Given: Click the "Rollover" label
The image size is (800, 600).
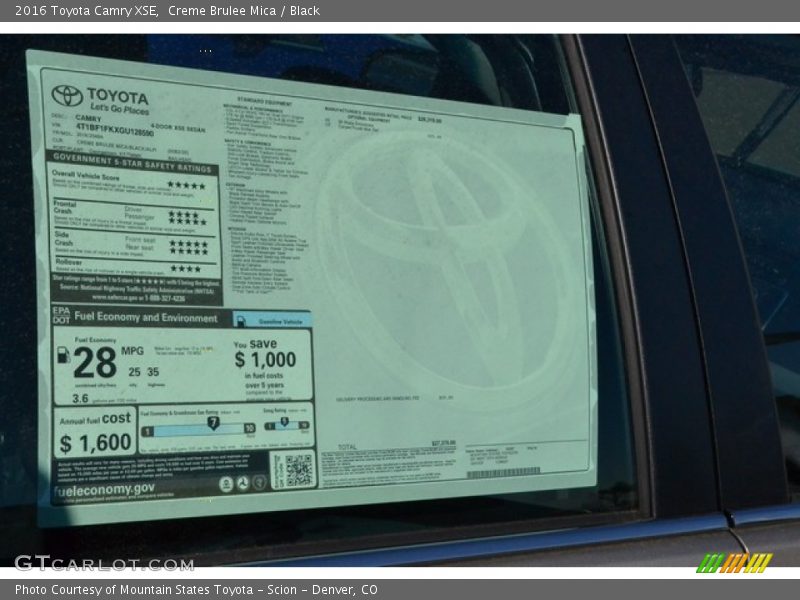Looking at the screenshot, I should pos(68,262).
